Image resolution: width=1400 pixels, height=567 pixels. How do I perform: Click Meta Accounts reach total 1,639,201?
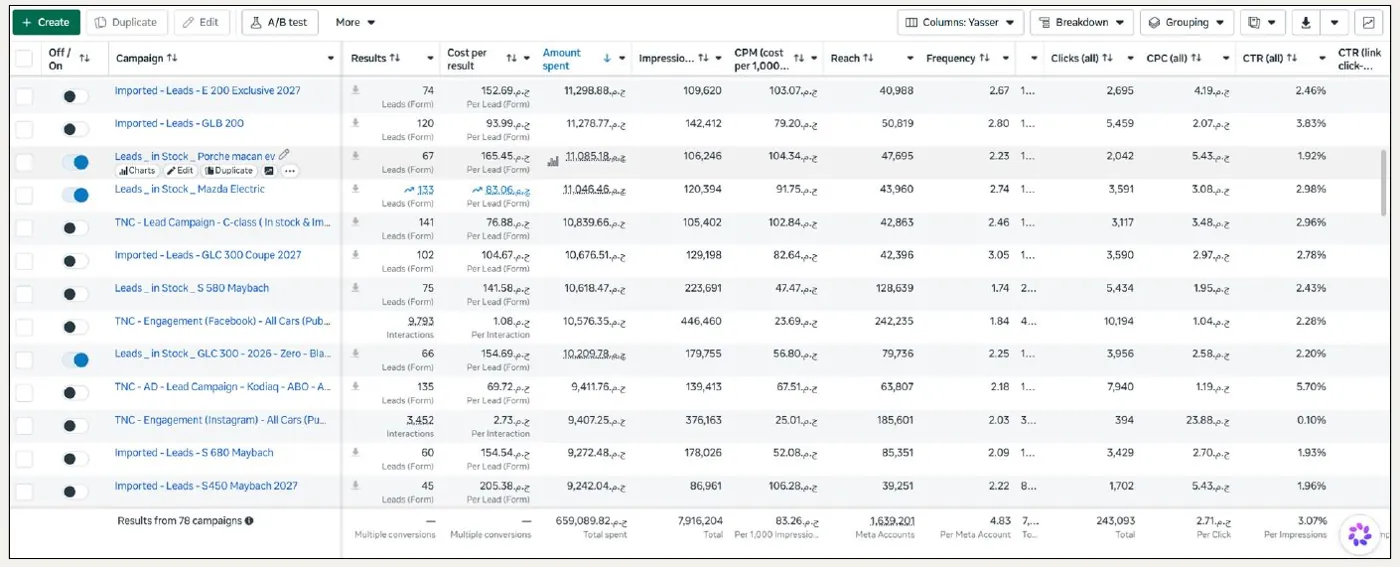coord(892,521)
